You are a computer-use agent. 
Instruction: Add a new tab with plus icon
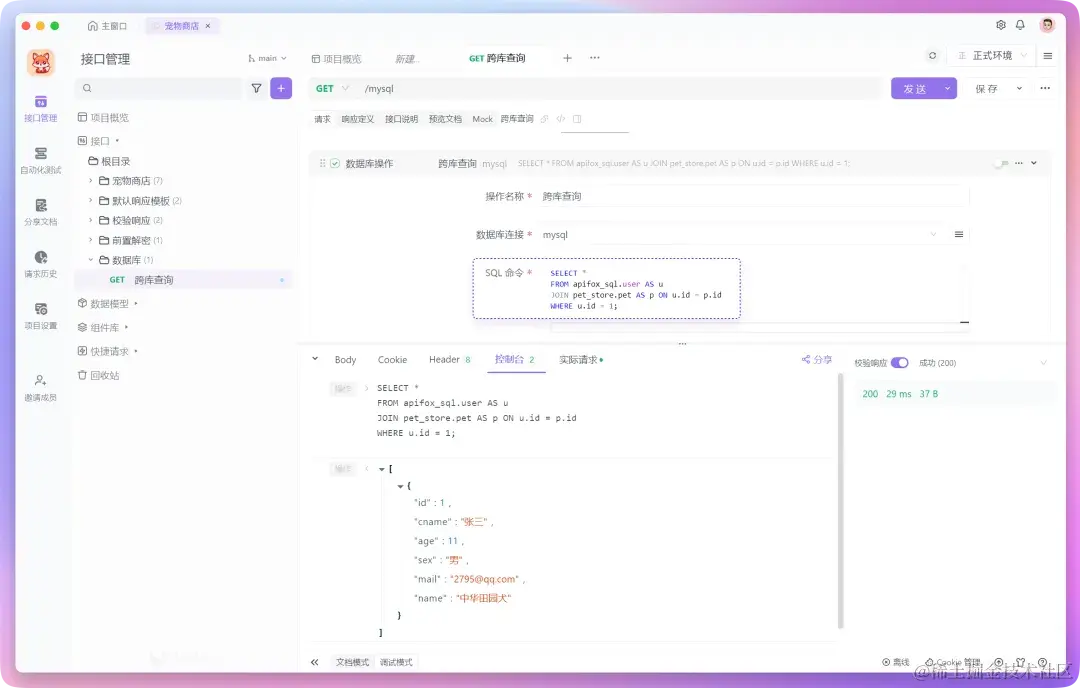coord(568,58)
